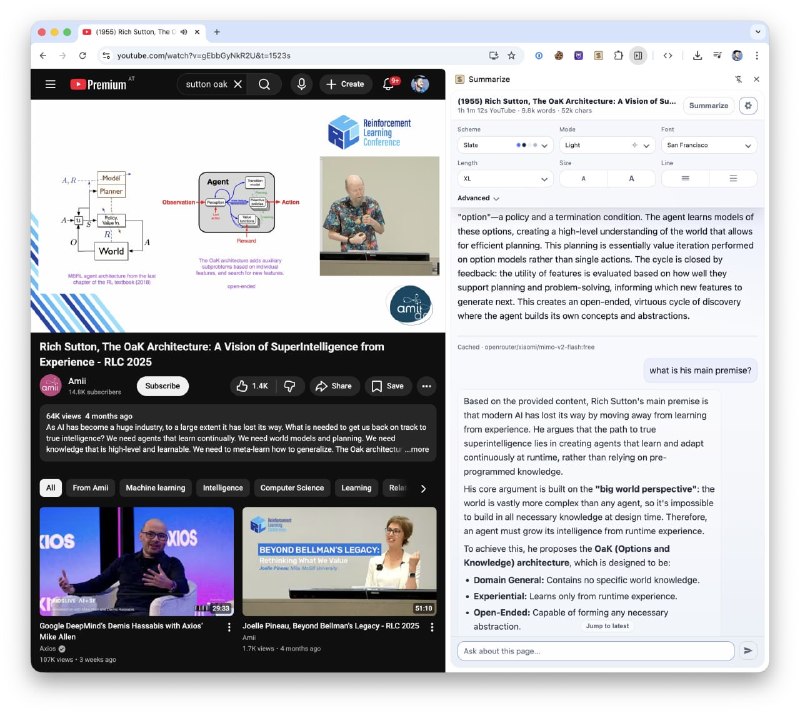
Task: Save the video to a playlist
Action: (x=388, y=386)
